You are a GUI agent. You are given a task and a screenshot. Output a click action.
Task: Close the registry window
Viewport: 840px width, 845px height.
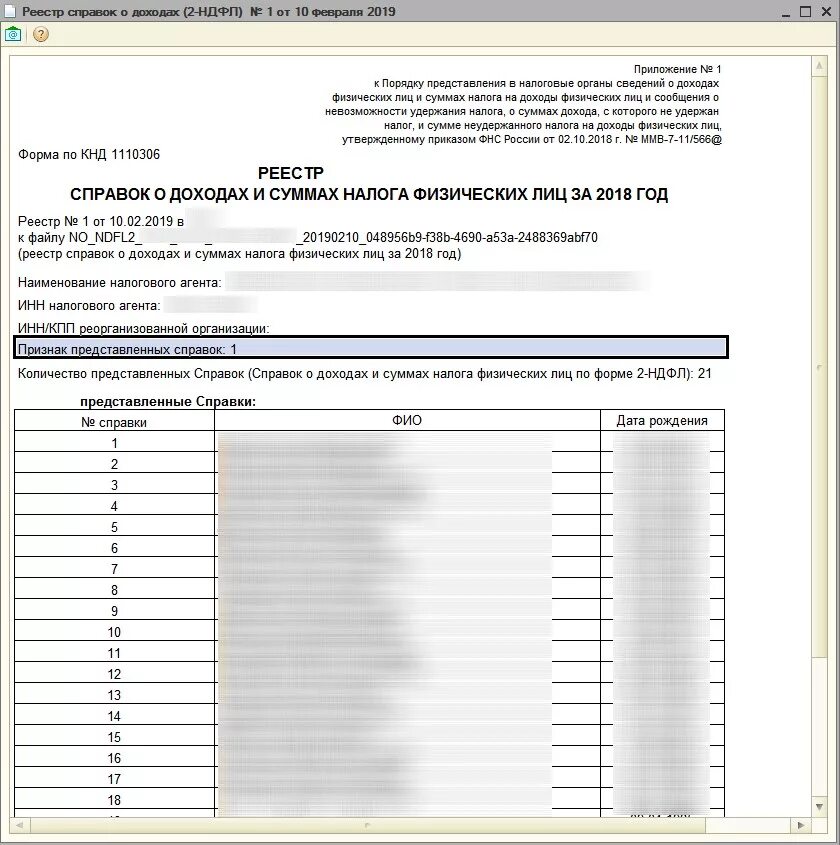(826, 11)
